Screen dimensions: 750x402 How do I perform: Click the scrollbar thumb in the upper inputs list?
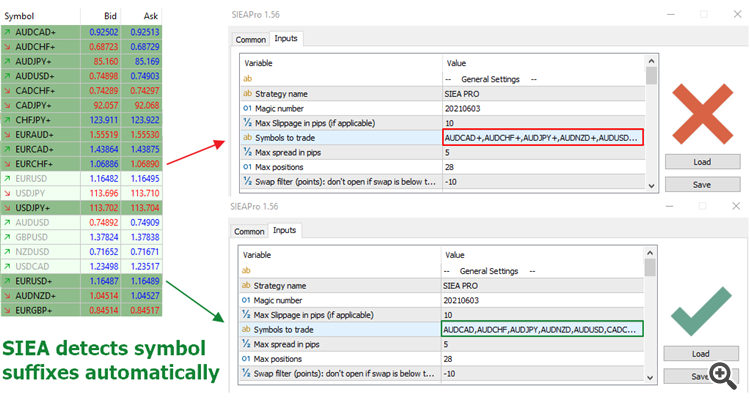click(651, 75)
